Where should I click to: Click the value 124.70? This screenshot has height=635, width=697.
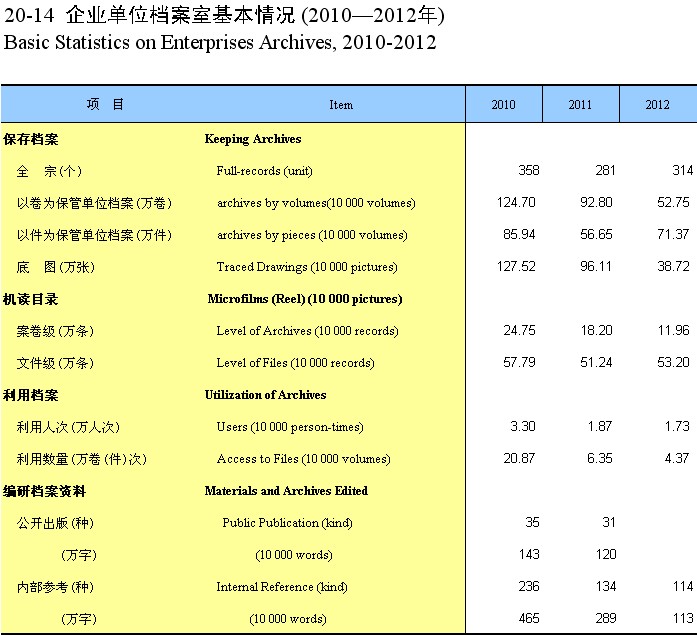pos(516,202)
